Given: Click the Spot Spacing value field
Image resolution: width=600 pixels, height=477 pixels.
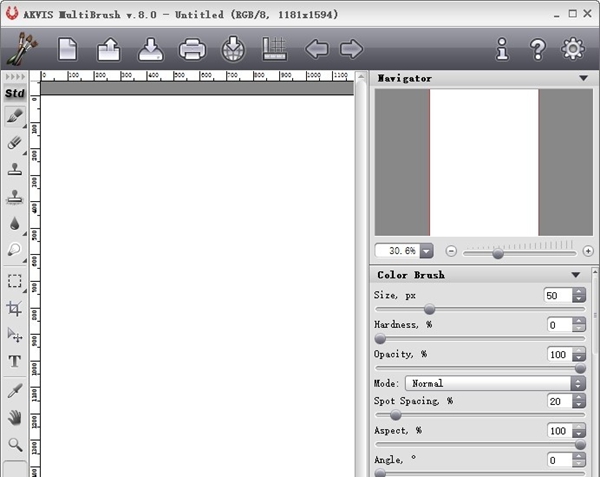Looking at the screenshot, I should coord(560,401).
